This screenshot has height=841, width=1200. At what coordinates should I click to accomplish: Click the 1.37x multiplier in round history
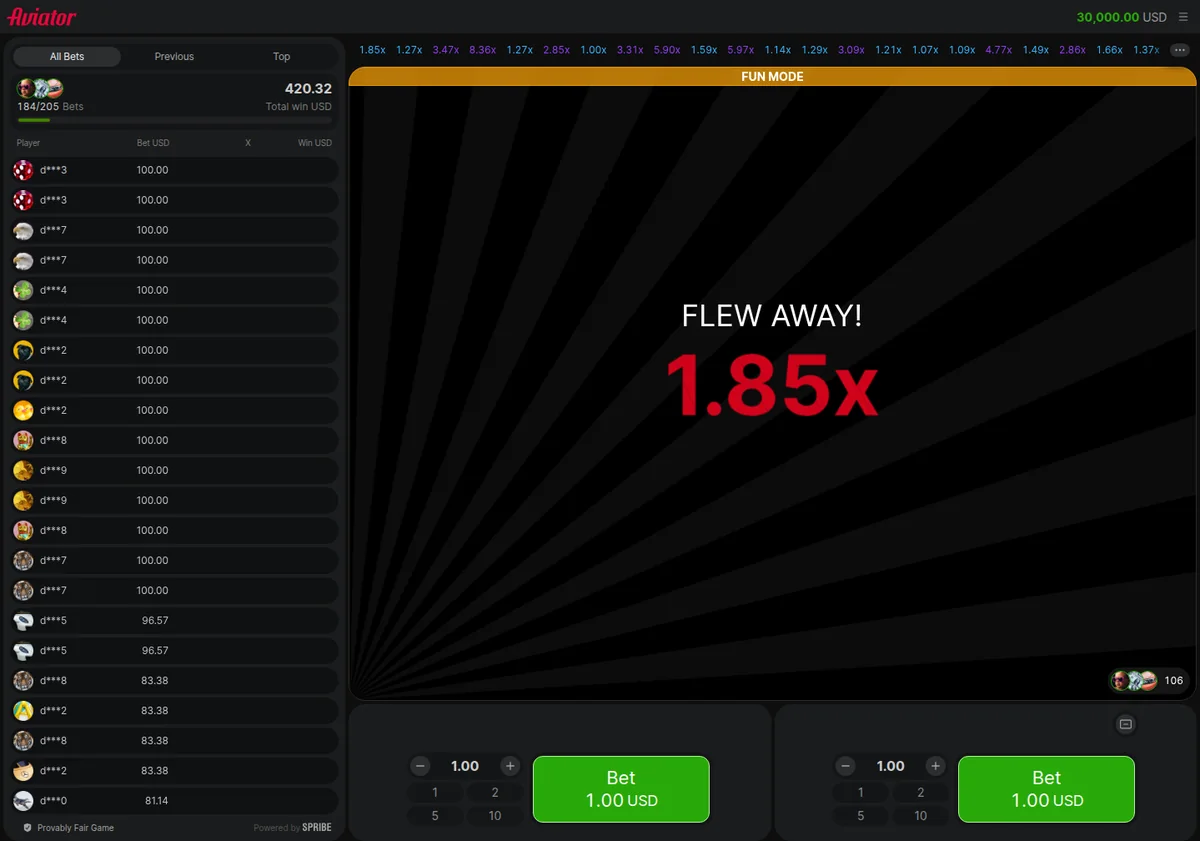1146,50
